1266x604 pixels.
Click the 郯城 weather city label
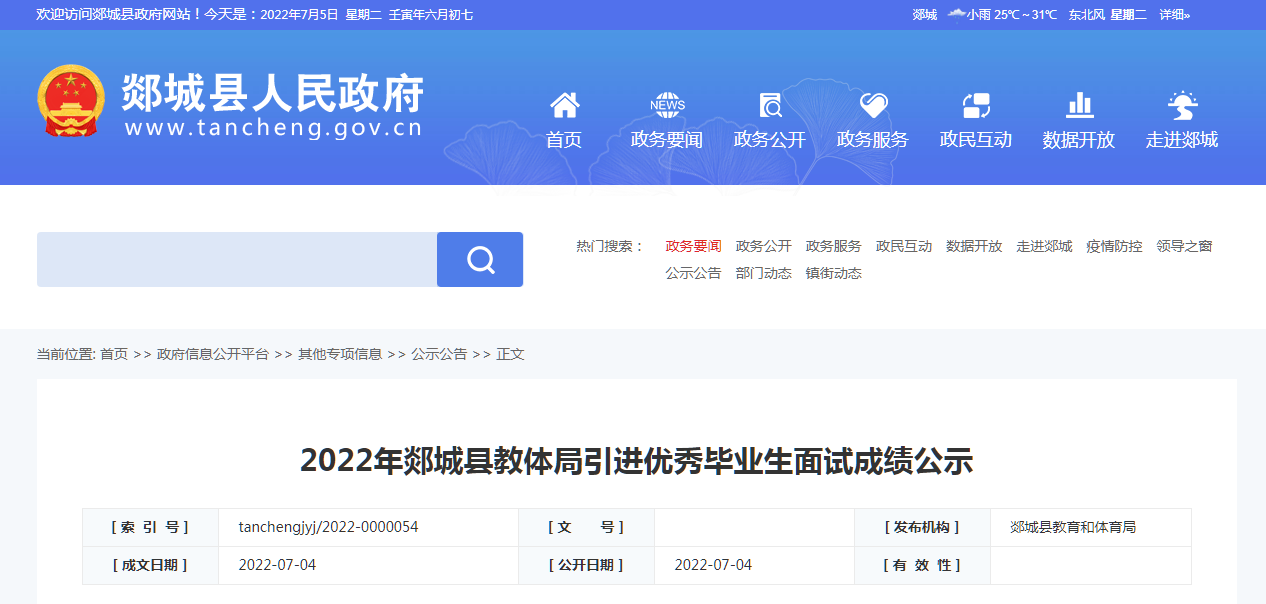tap(925, 14)
